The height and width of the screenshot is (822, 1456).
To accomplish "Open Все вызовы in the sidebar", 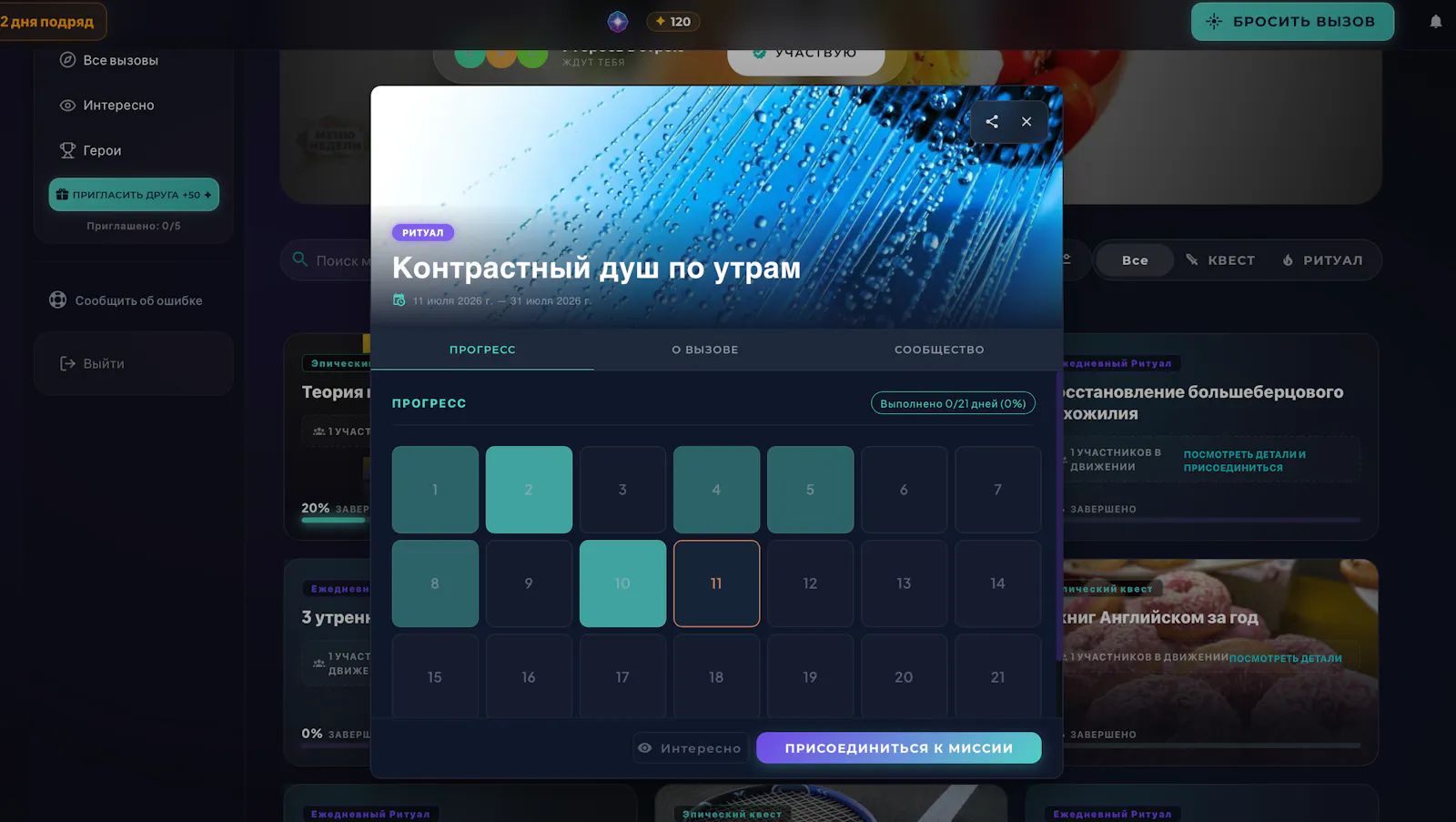I will [109, 60].
